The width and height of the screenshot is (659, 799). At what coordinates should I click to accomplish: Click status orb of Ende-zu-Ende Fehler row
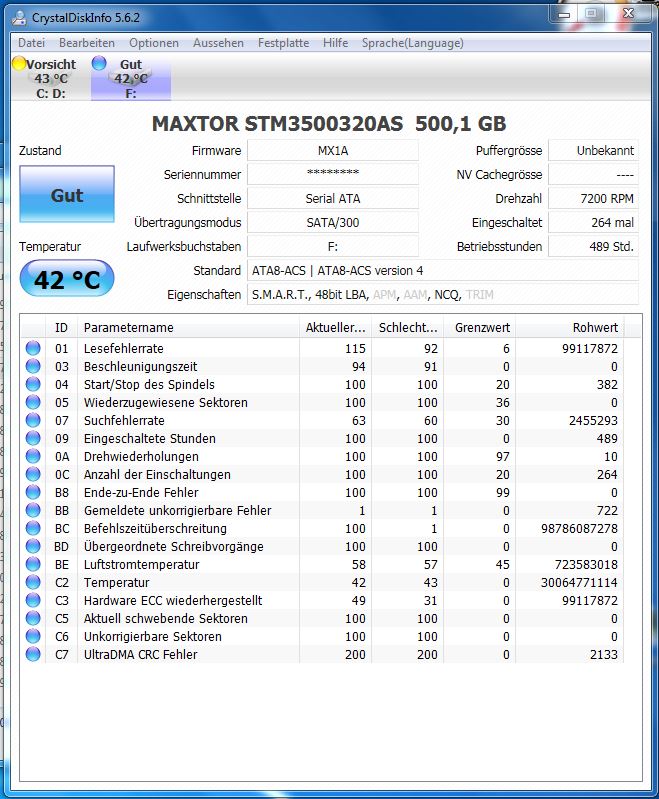click(x=33, y=492)
